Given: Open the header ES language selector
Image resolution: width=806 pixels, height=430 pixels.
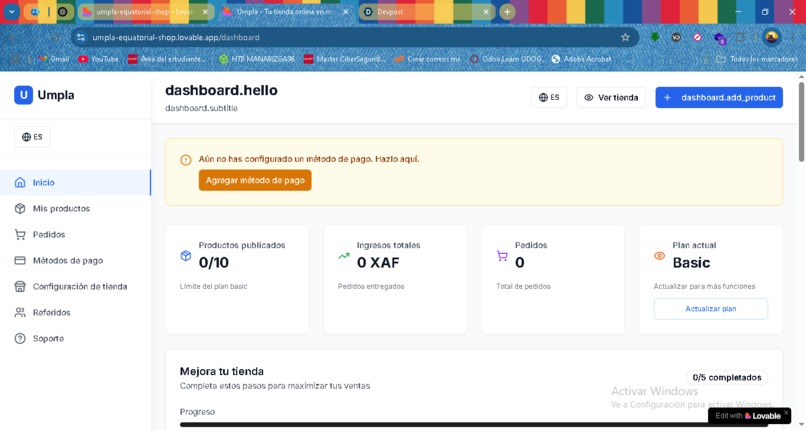Looking at the screenshot, I should (x=549, y=98).
